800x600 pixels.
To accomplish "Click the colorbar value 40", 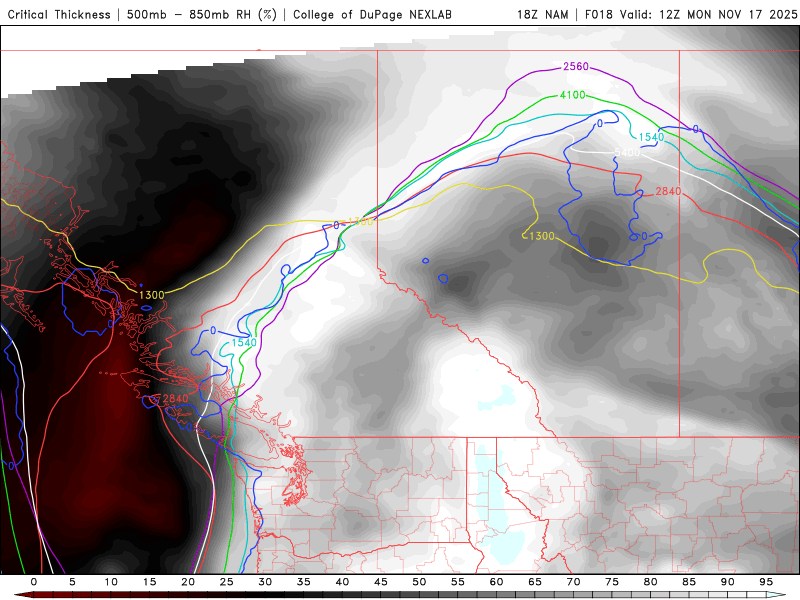I will pos(342,582).
